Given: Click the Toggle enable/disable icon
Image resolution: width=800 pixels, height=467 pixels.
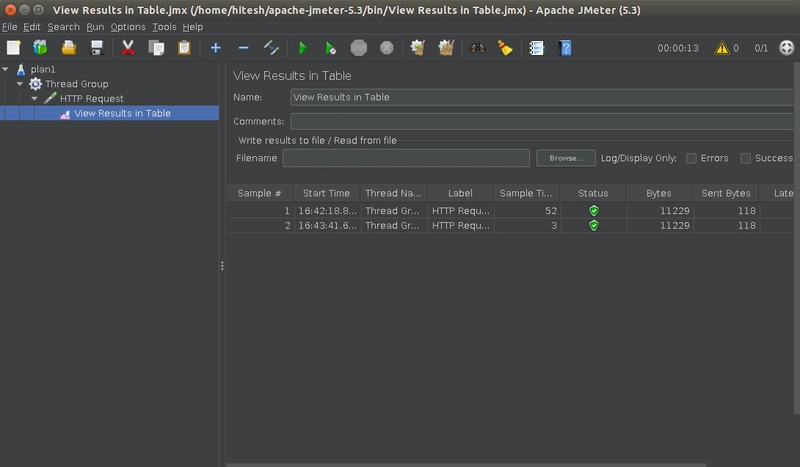Looking at the screenshot, I should pos(271,48).
